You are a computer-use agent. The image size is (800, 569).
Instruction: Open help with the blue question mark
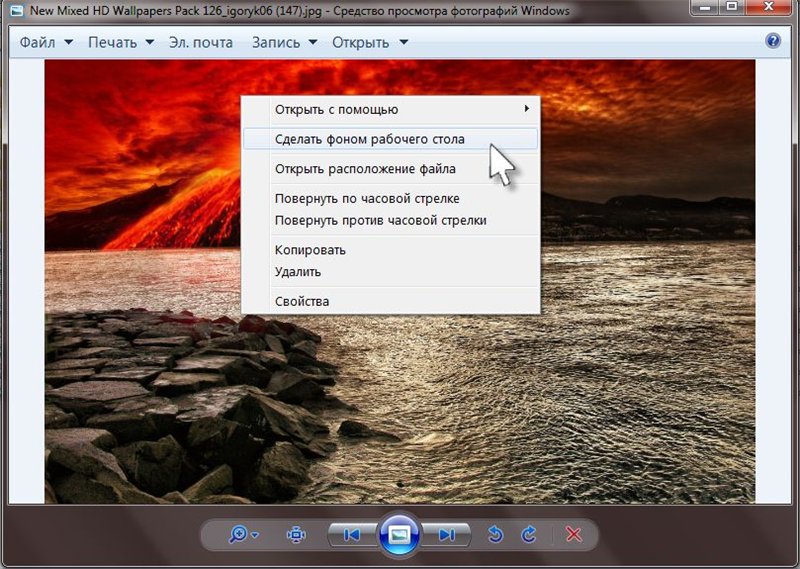click(773, 41)
